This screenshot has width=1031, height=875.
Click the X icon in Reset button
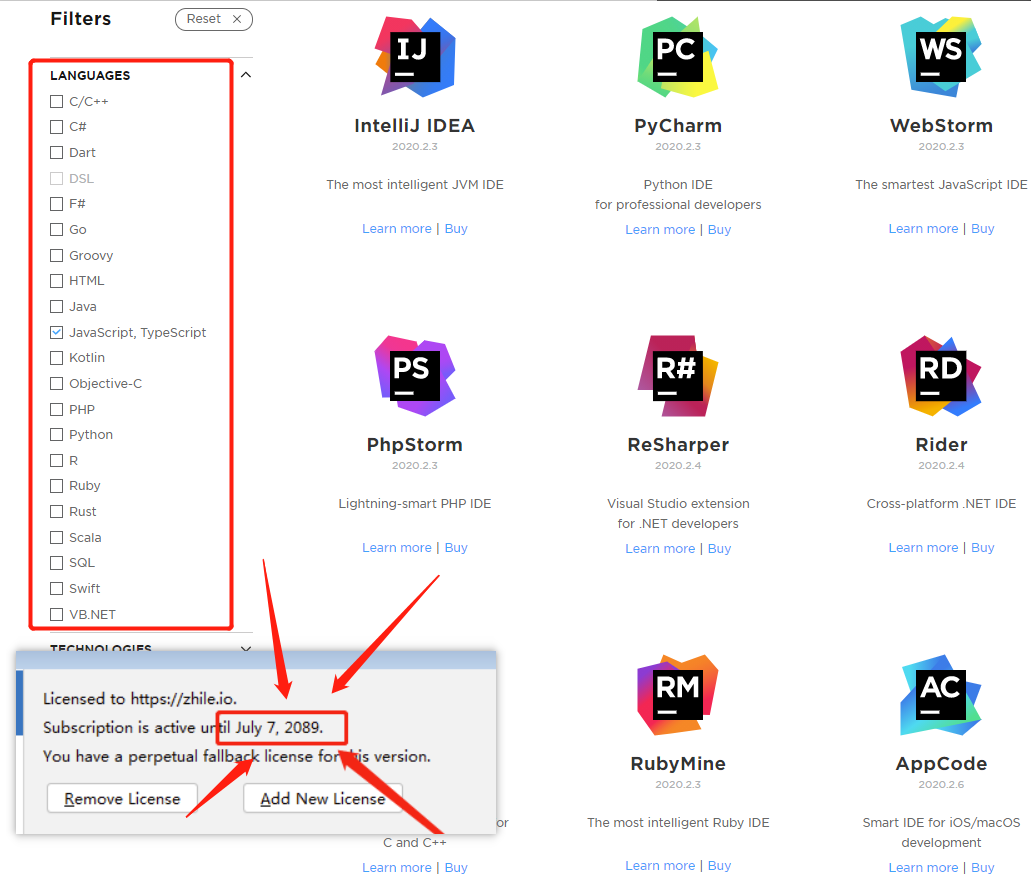click(237, 19)
